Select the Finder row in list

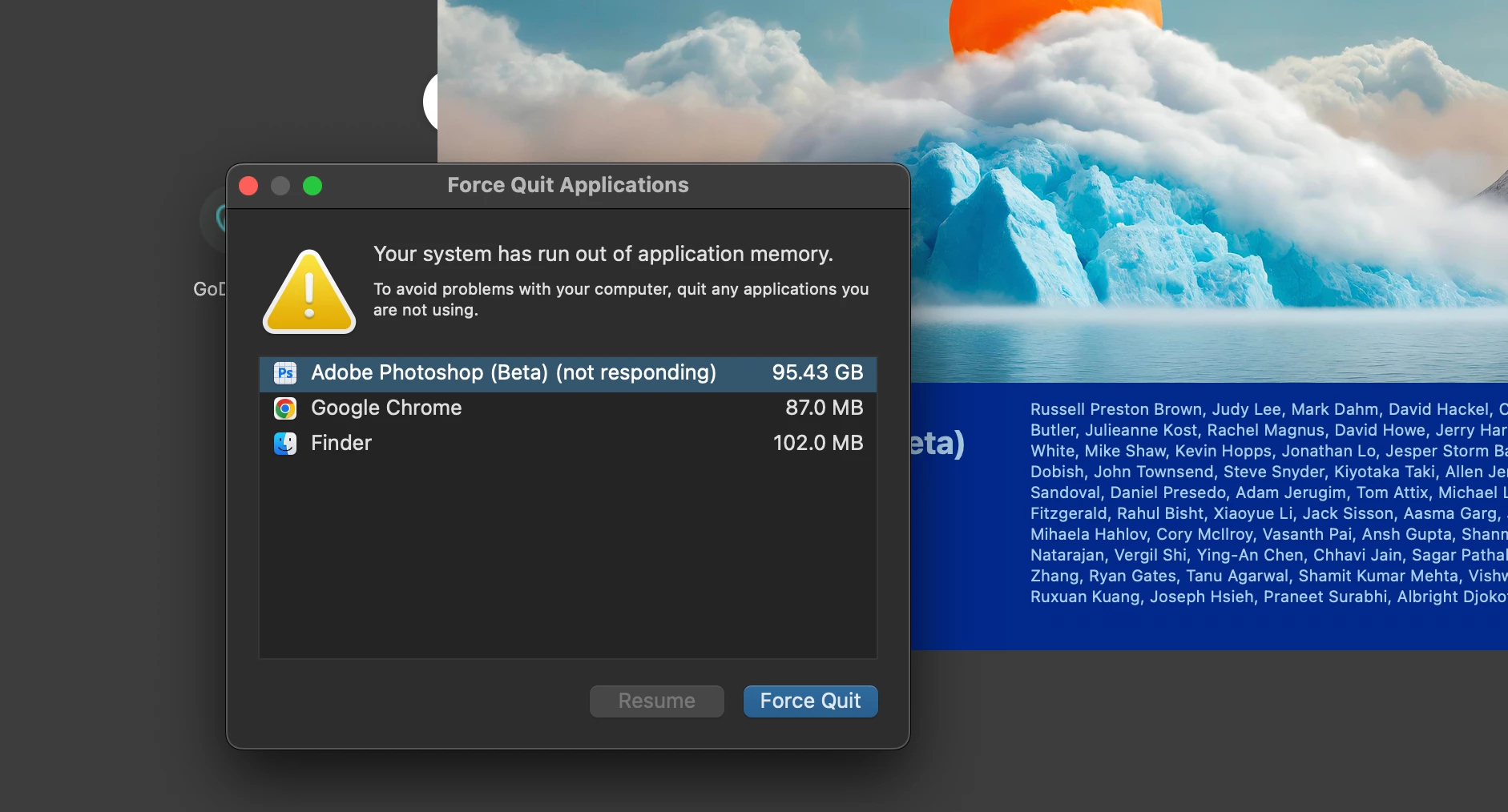(x=568, y=443)
